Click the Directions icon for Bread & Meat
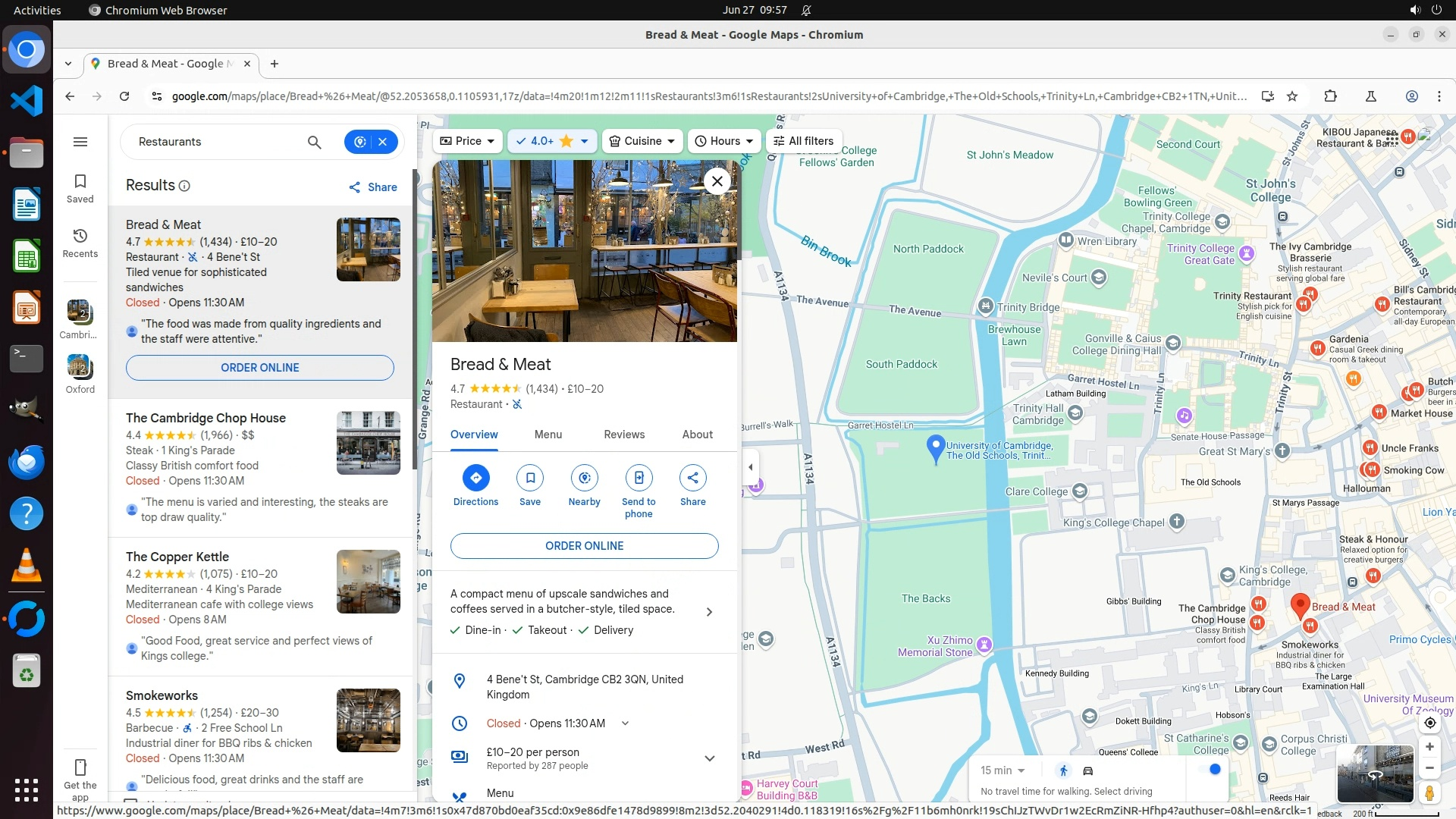This screenshot has width=1456, height=819. [475, 478]
